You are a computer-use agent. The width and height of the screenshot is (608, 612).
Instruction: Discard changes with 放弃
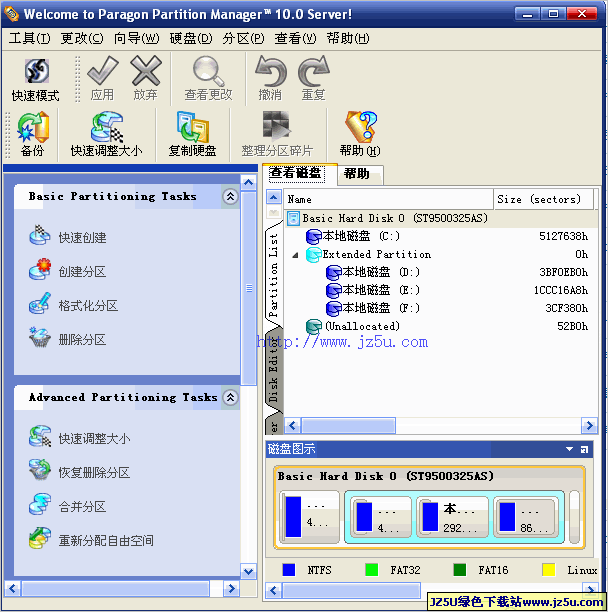point(145,80)
